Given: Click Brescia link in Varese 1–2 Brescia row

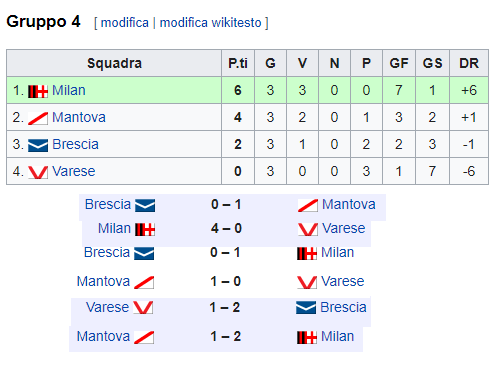Looking at the screenshot, I should click(343, 307).
